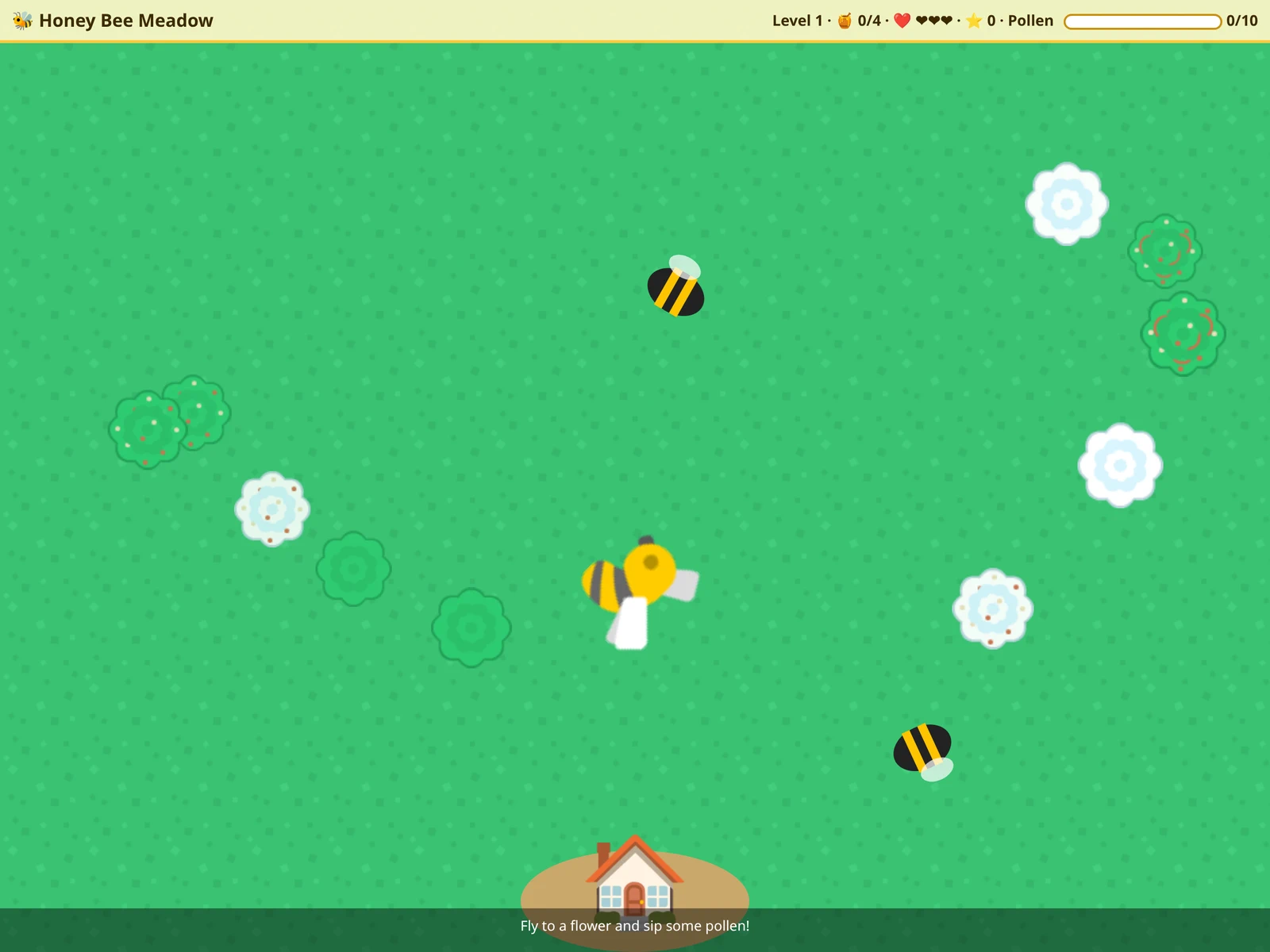The image size is (1270, 952).
Task: Click the "Level 1" indicator
Action: coord(797,21)
